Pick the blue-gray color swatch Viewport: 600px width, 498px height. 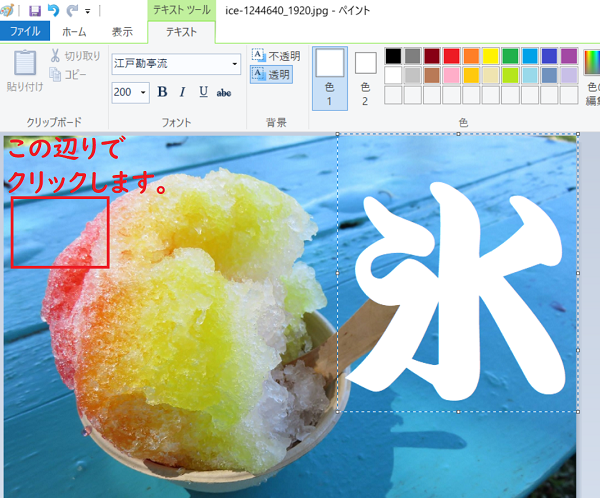click(x=549, y=75)
